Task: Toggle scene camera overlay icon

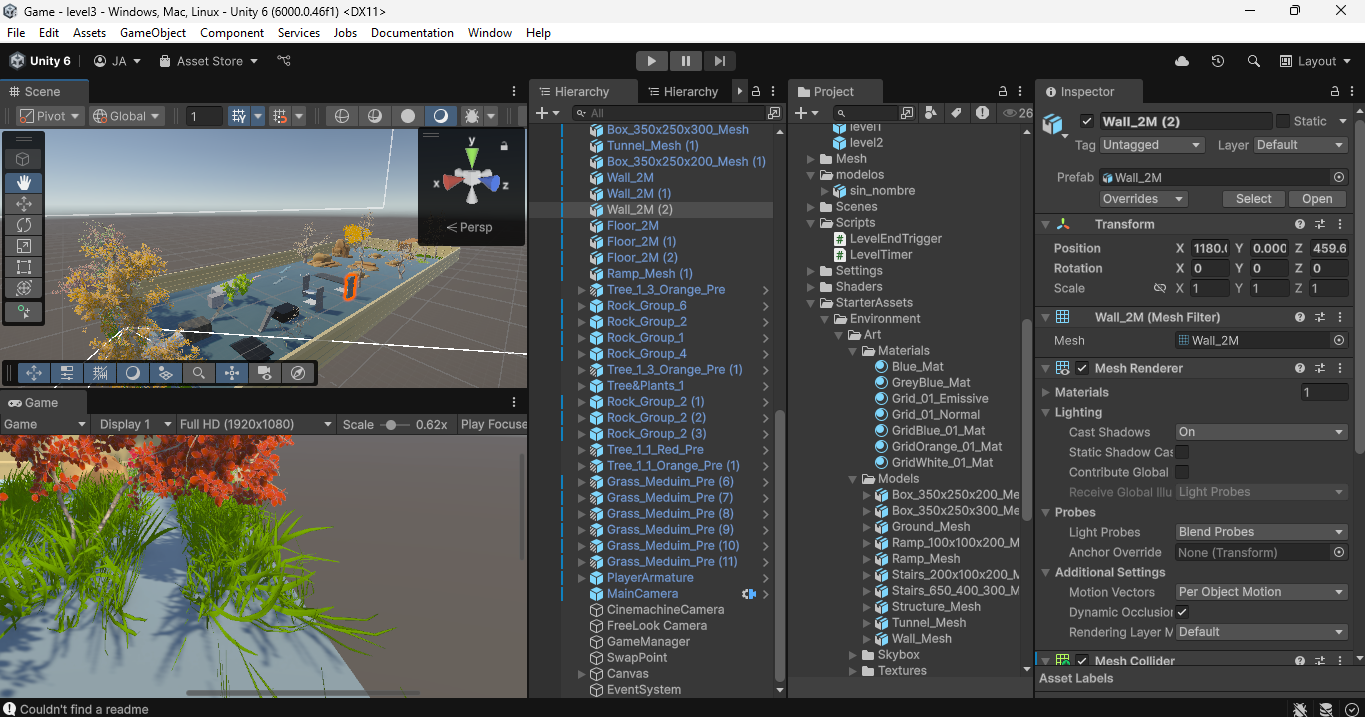Action: pyautogui.click(x=265, y=373)
